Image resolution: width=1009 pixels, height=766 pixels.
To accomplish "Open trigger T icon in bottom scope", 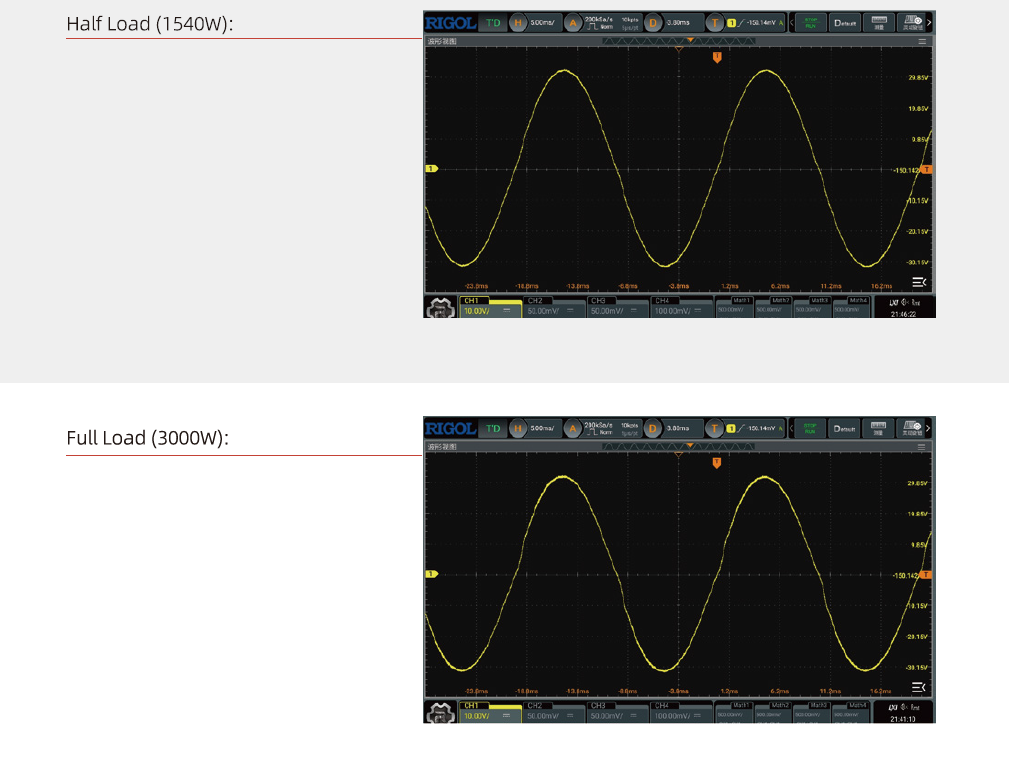I will [x=714, y=428].
